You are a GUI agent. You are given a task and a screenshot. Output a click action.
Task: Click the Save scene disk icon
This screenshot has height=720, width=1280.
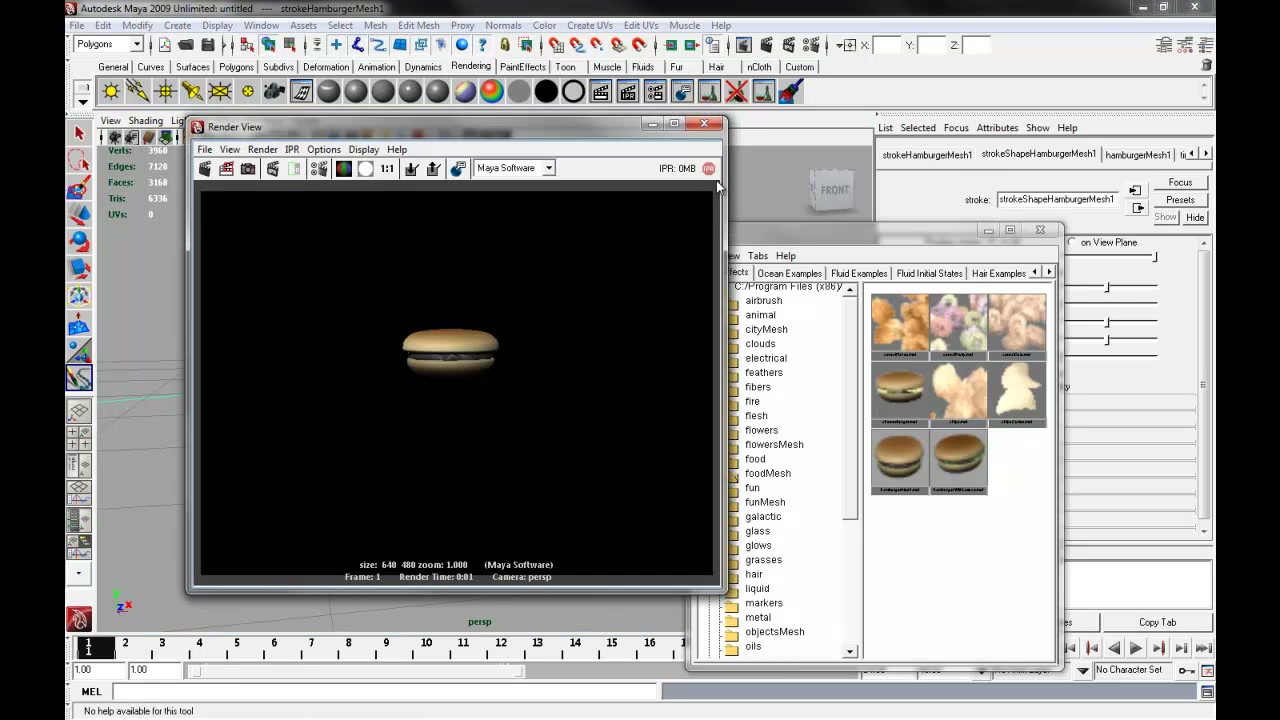(208, 45)
